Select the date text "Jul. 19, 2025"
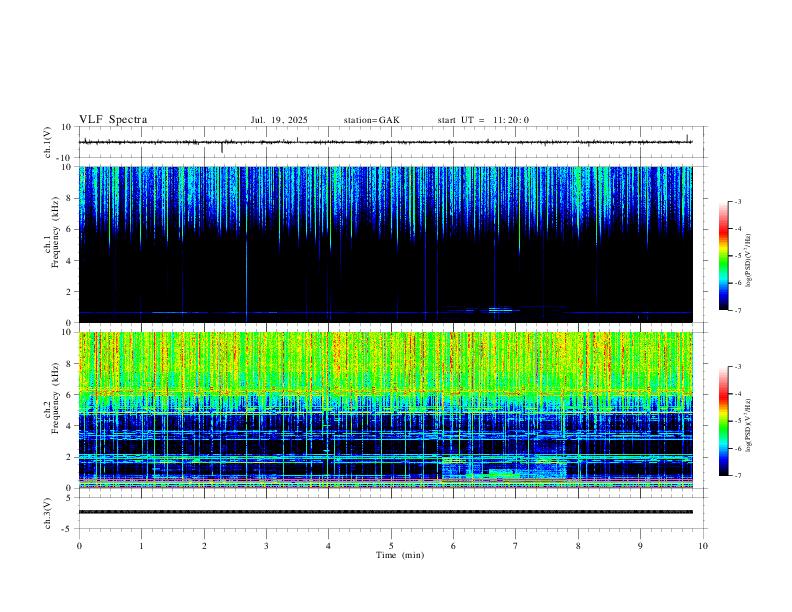 pyautogui.click(x=279, y=120)
